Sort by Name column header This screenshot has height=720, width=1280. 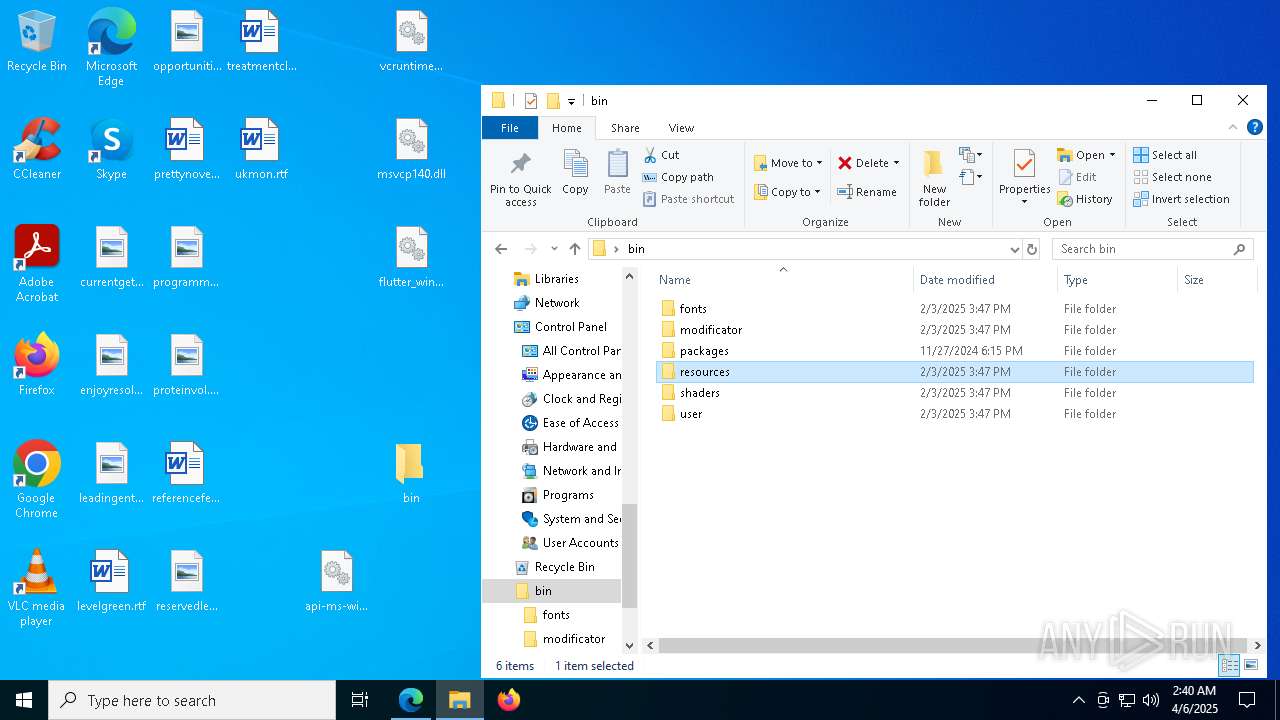(x=783, y=280)
